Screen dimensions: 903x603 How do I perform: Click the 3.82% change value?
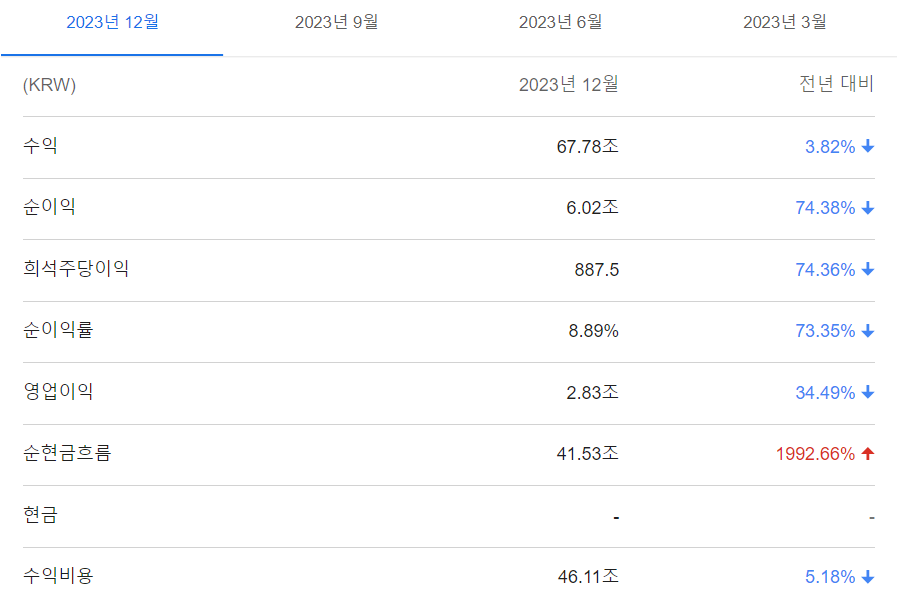(x=830, y=147)
